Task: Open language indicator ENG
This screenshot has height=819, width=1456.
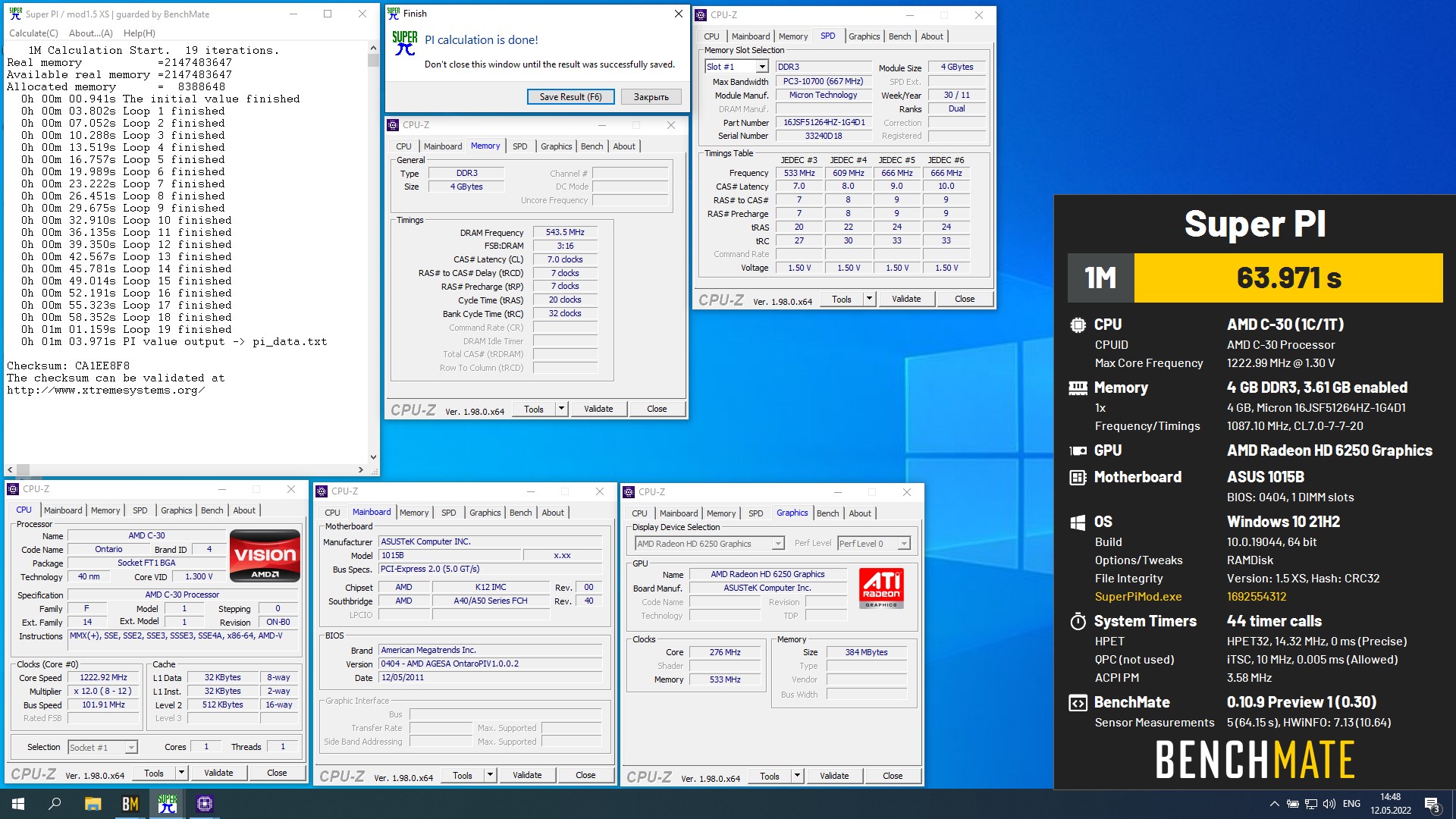Action: 1351,804
